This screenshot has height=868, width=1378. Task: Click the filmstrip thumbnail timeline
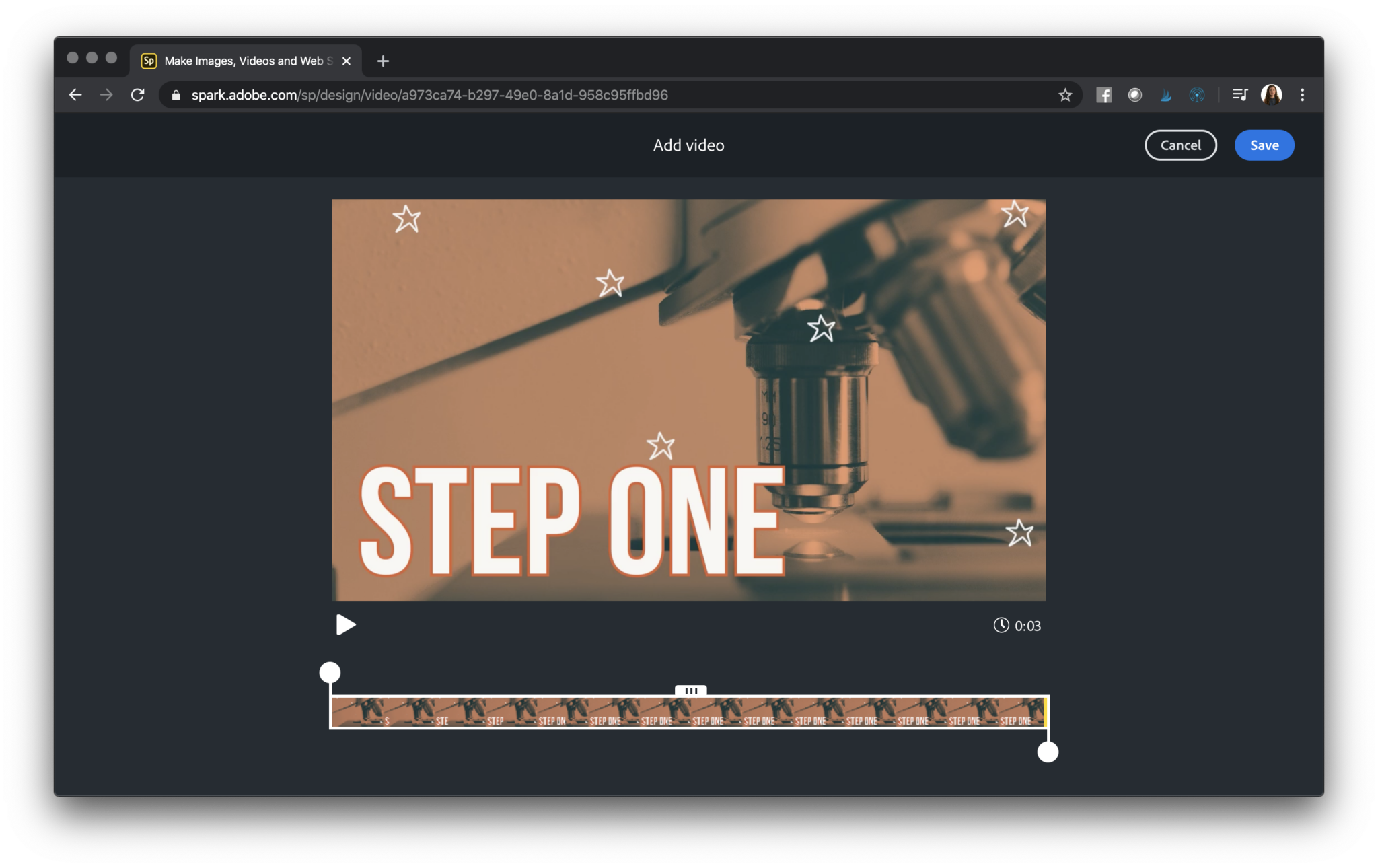click(x=689, y=712)
